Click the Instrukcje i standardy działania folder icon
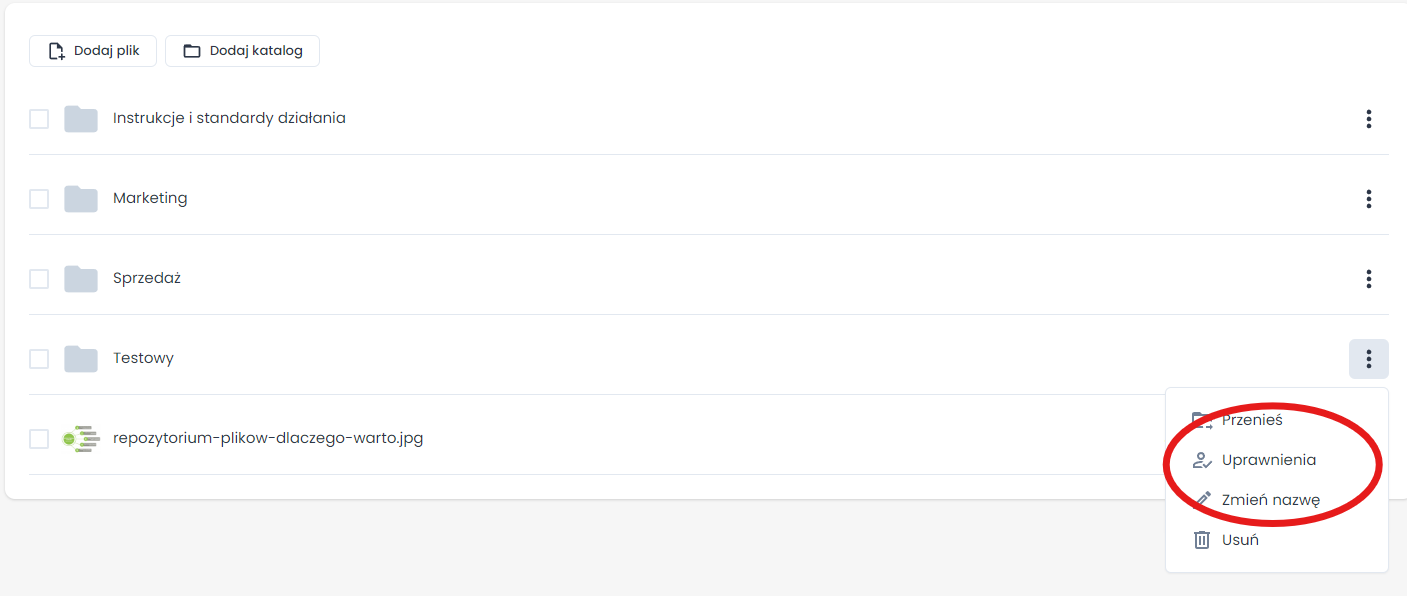Image resolution: width=1407 pixels, height=596 pixels. tap(81, 119)
